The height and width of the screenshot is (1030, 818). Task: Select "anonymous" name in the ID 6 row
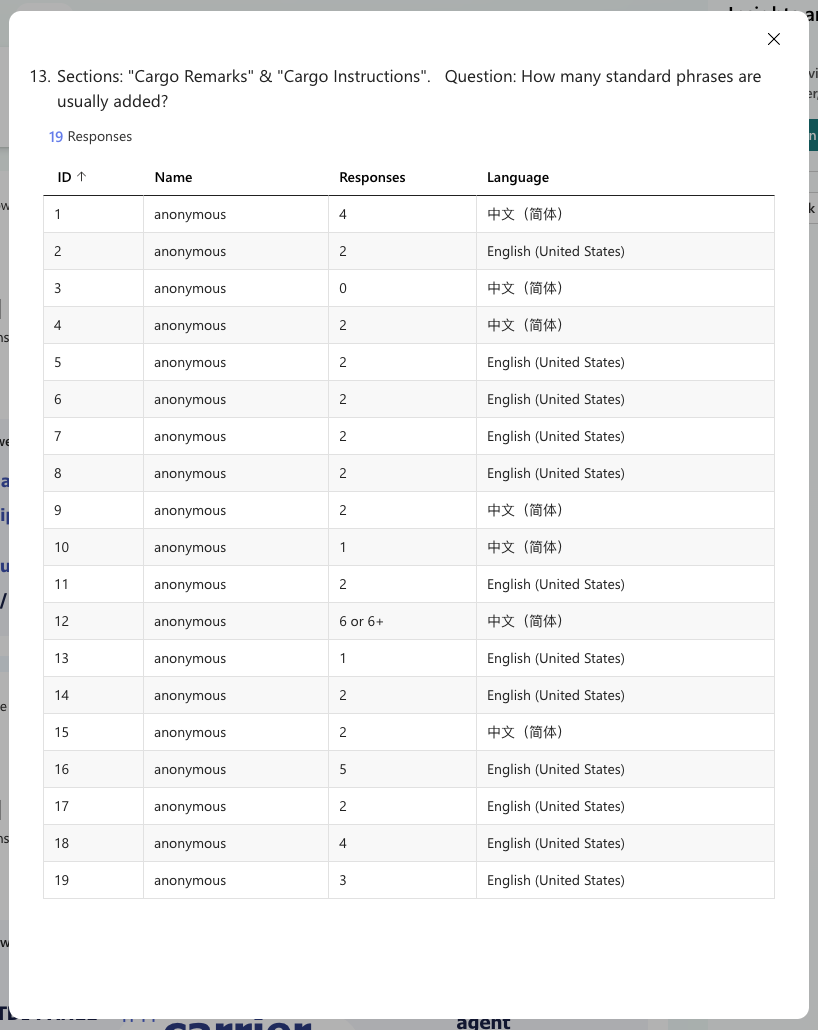coord(190,400)
